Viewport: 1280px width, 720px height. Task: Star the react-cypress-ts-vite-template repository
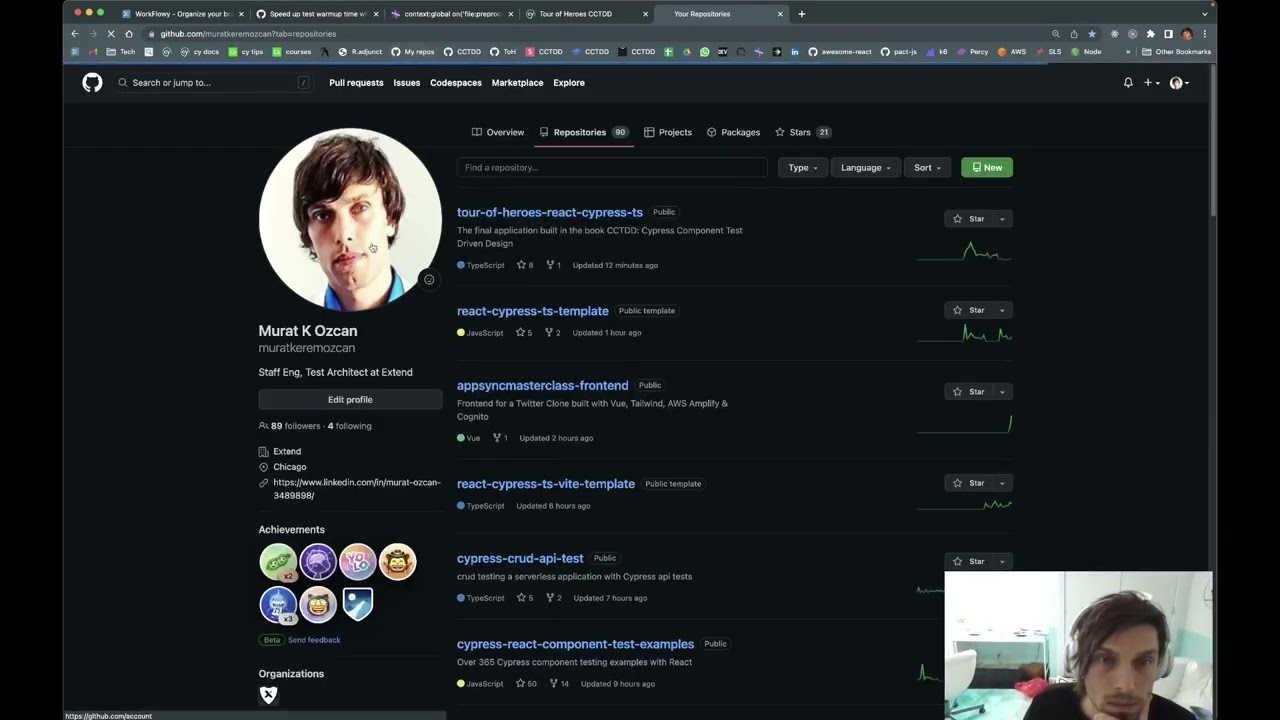(x=968, y=483)
